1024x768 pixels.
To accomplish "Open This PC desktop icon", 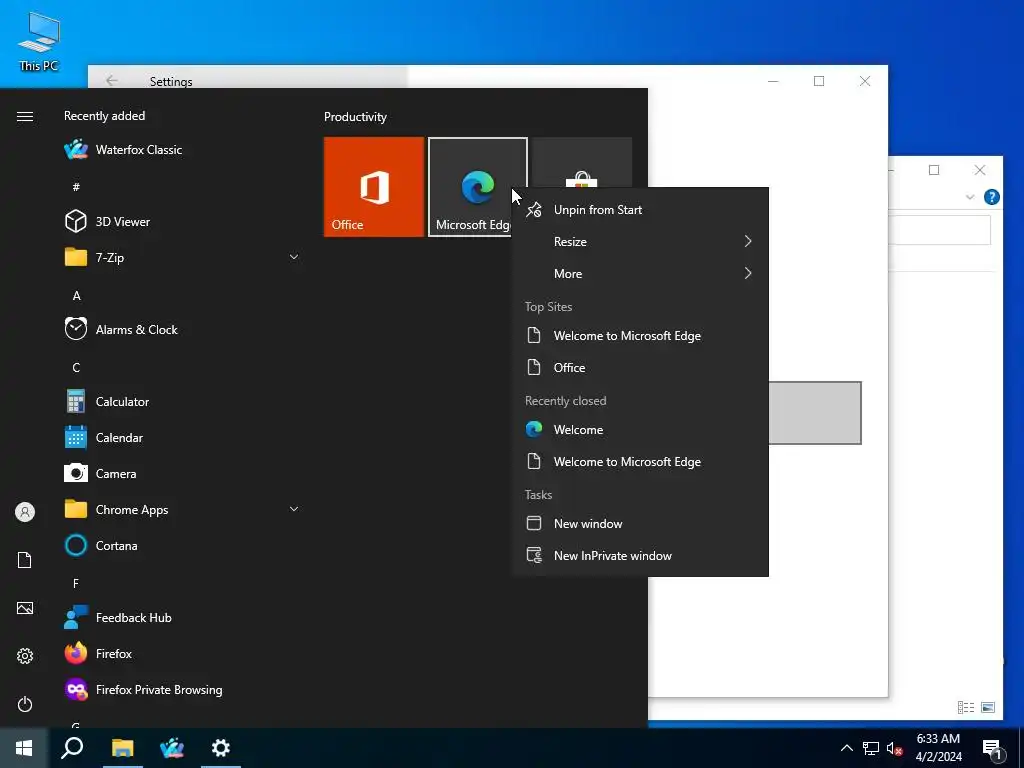I will (x=39, y=41).
